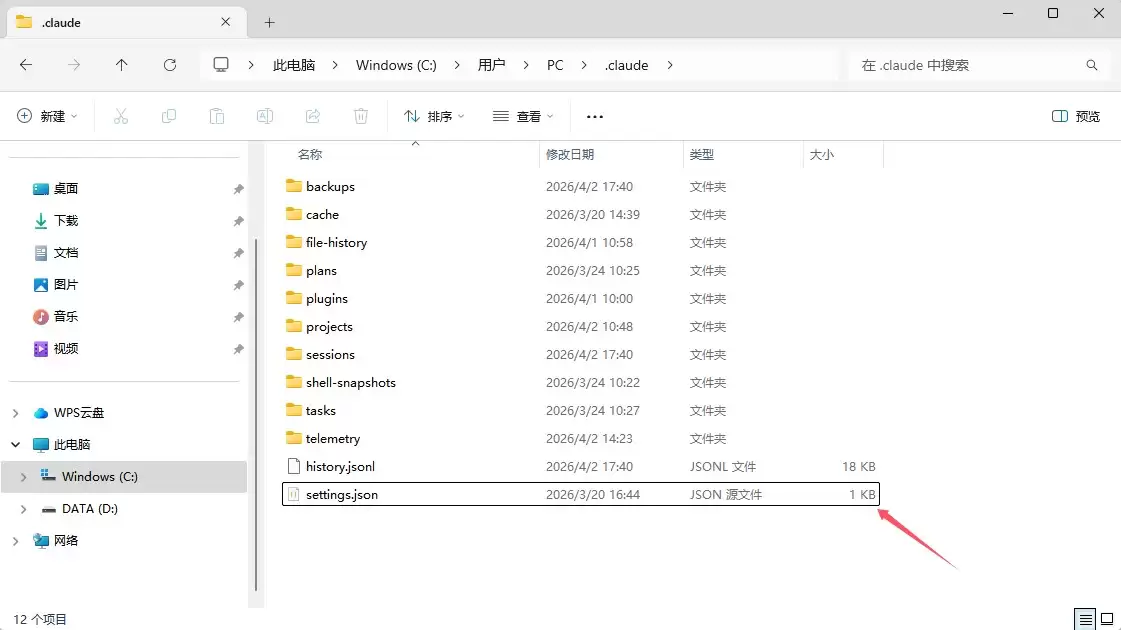1121x630 pixels.
Task: Collapse the 此电脑 tree node
Action: [16, 445]
